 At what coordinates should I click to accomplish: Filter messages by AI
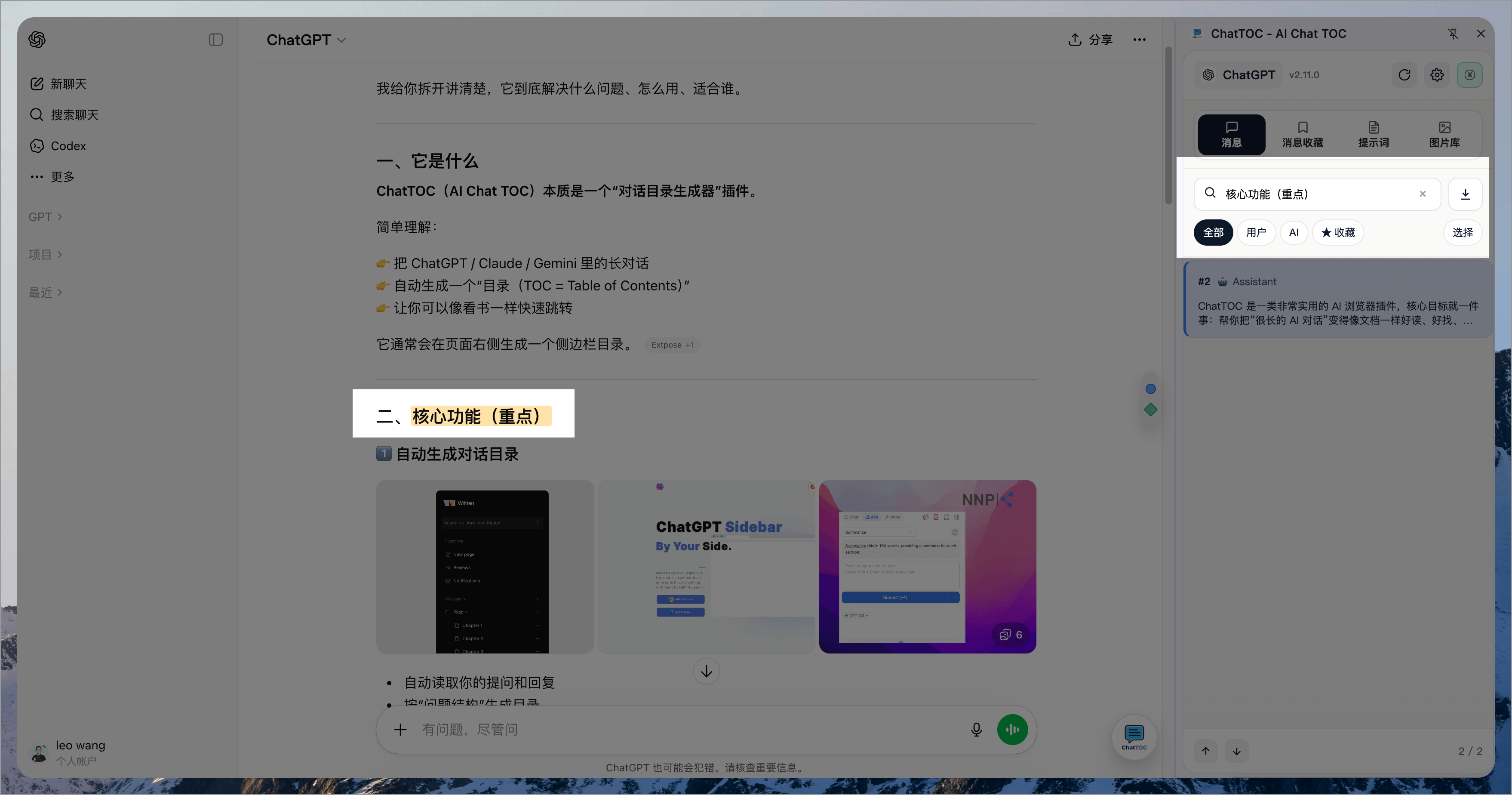pos(1294,232)
